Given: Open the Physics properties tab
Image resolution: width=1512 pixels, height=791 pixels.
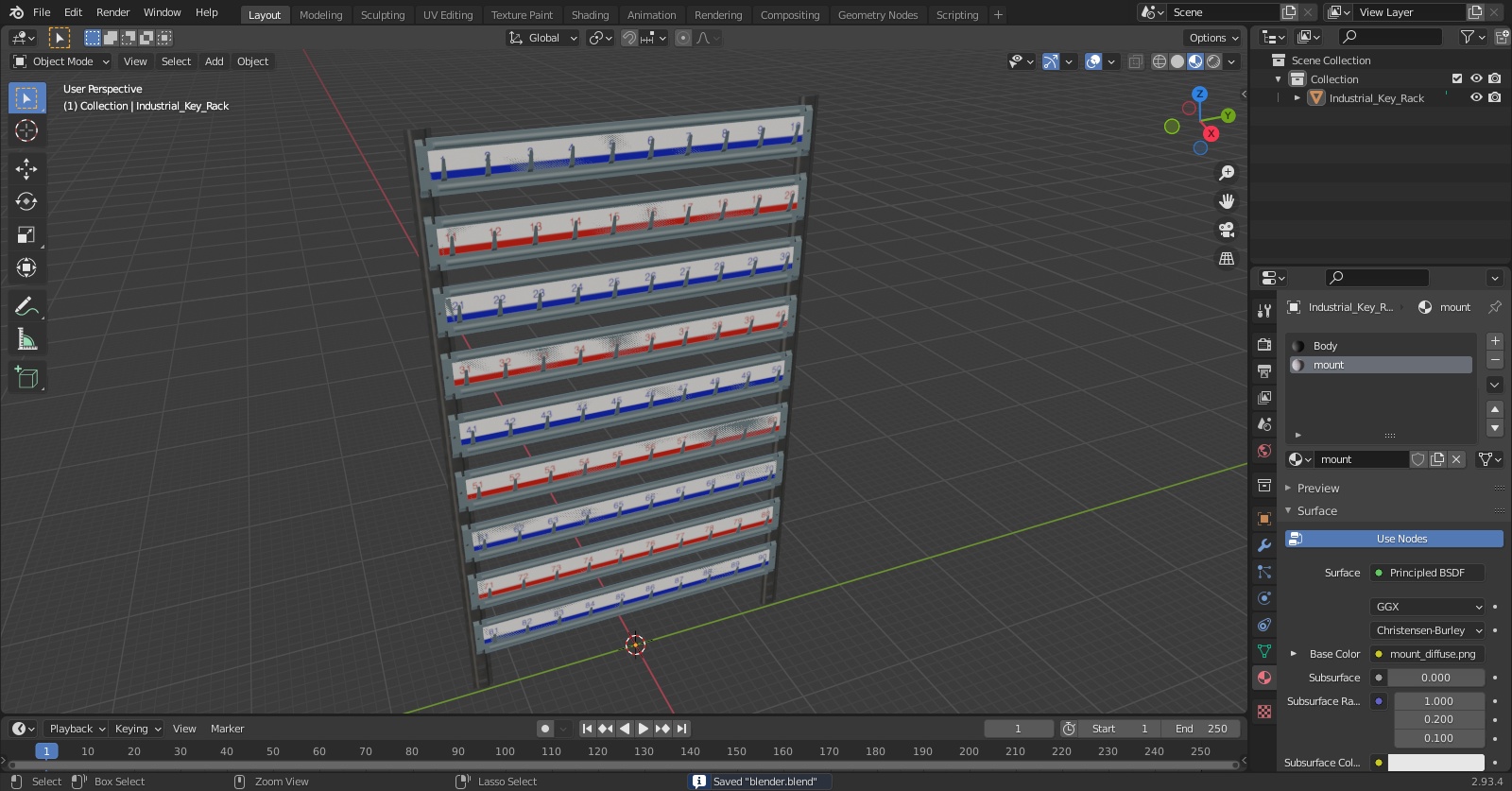Looking at the screenshot, I should pyautogui.click(x=1264, y=597).
